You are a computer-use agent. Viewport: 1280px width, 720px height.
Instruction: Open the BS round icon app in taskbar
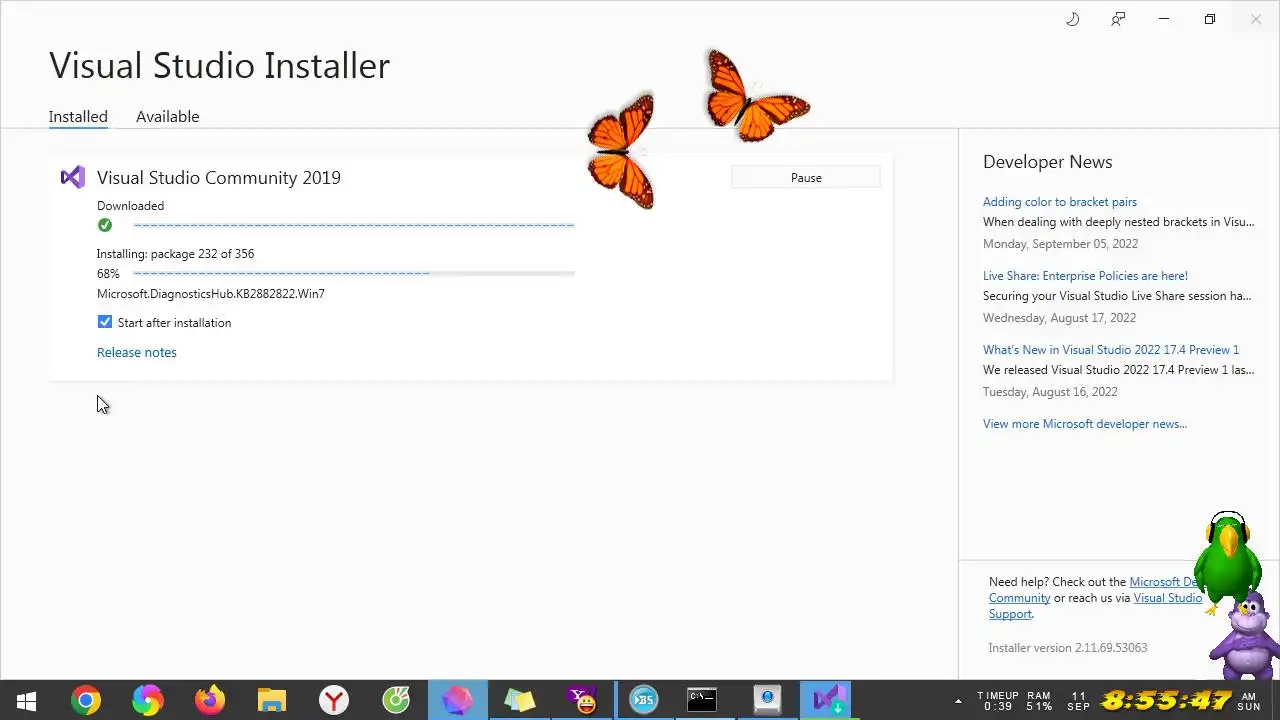tap(644, 700)
